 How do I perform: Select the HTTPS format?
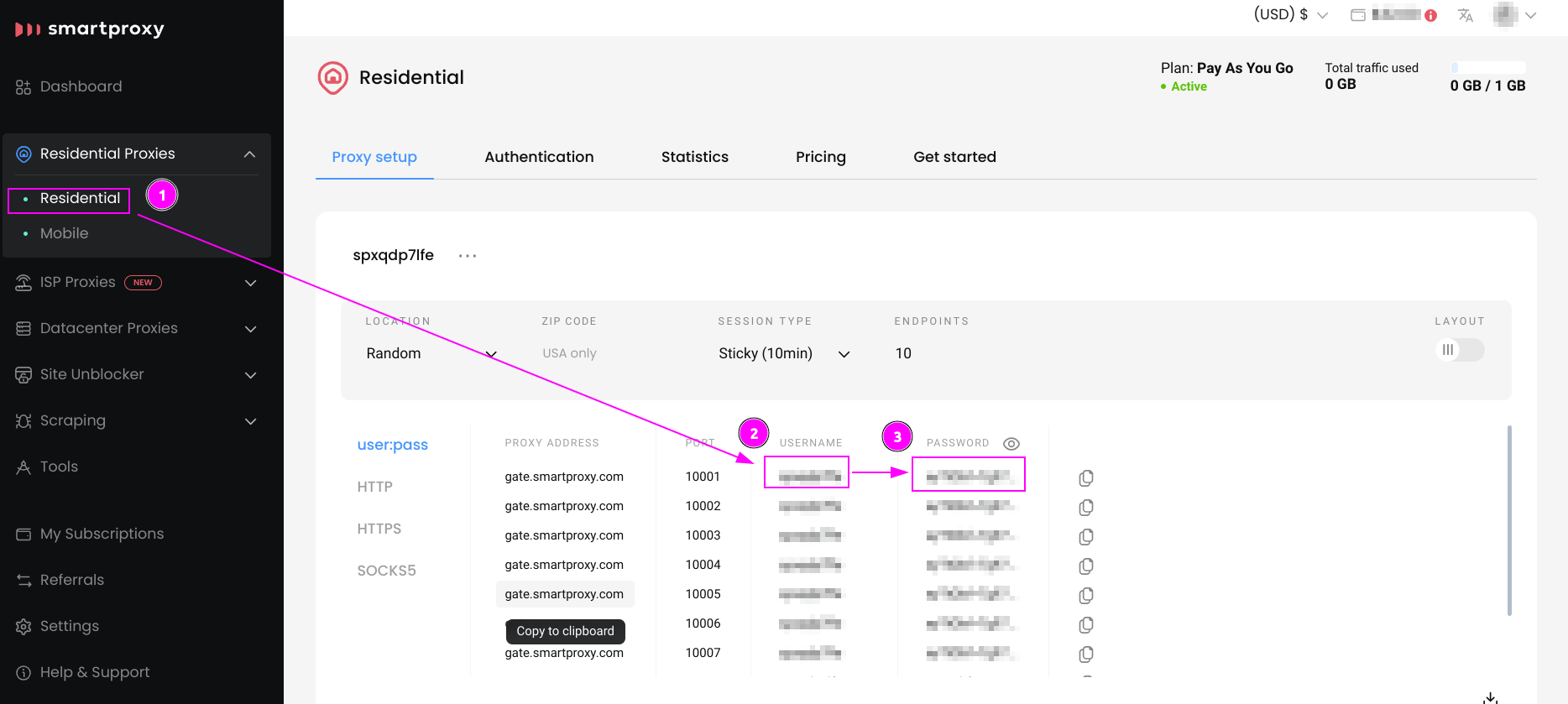(x=379, y=529)
